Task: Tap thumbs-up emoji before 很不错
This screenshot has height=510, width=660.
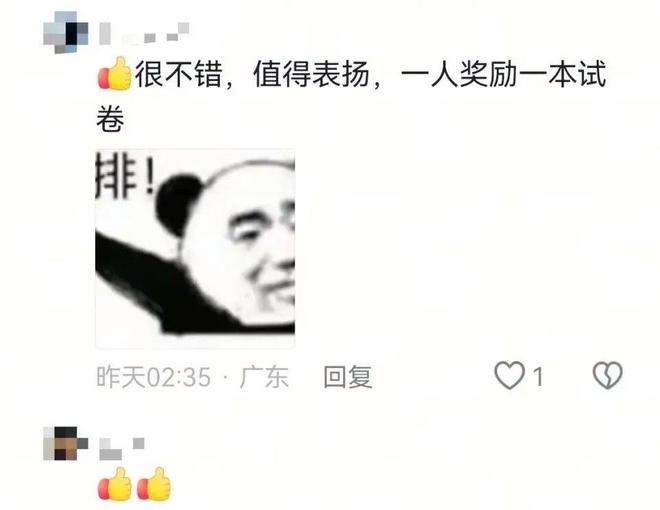Action: (115, 73)
